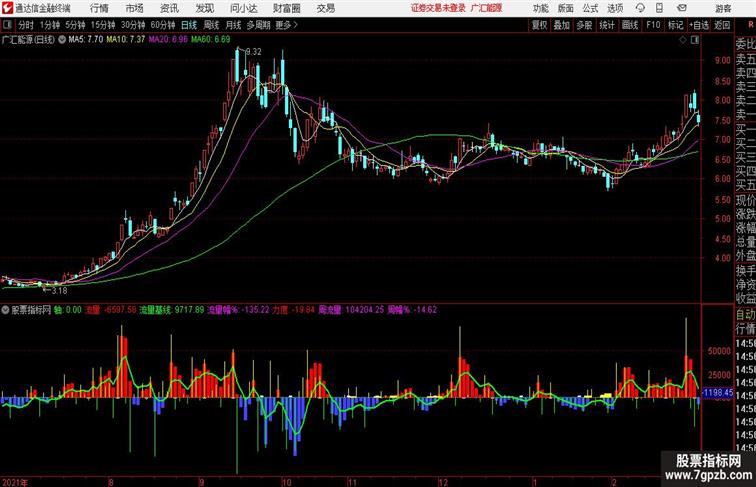
Task: Click the 9.32 high price label
Action: [x=254, y=52]
